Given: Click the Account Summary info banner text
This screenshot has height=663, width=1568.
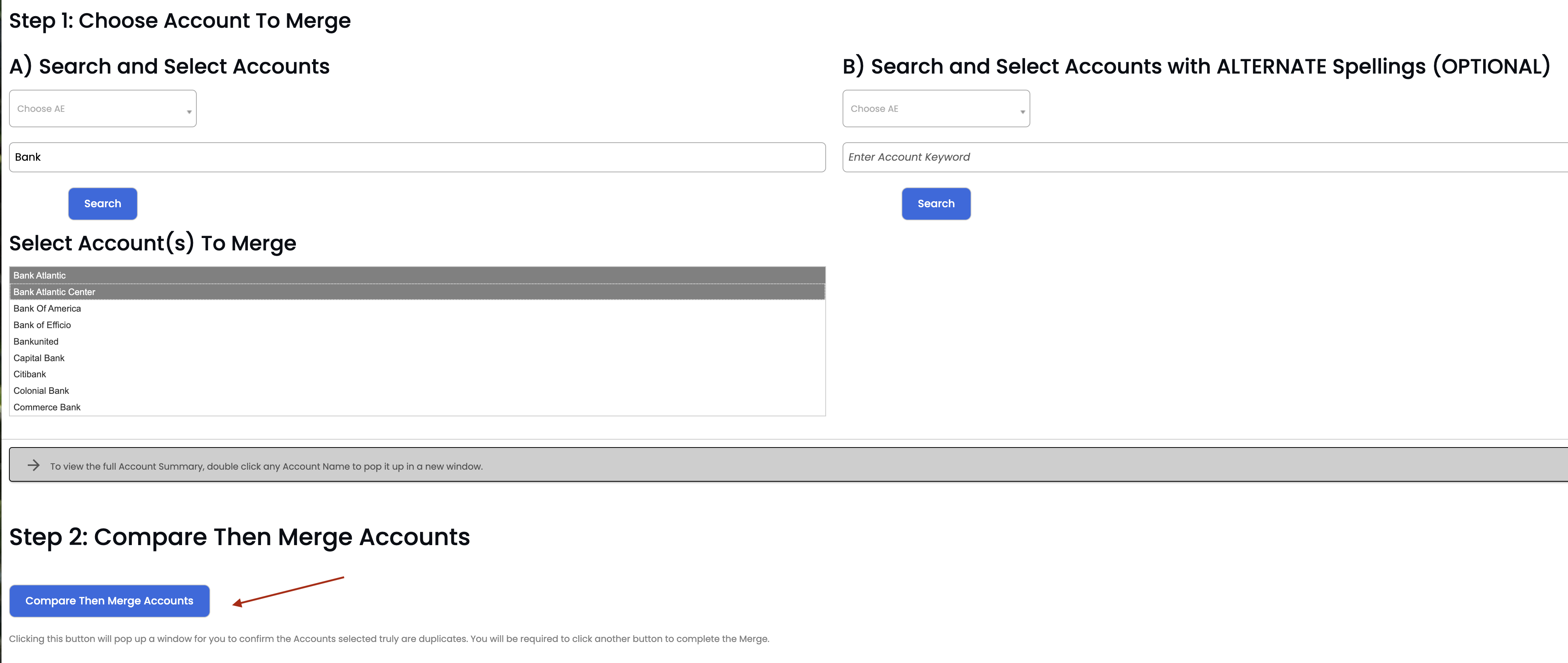Looking at the screenshot, I should (267, 466).
